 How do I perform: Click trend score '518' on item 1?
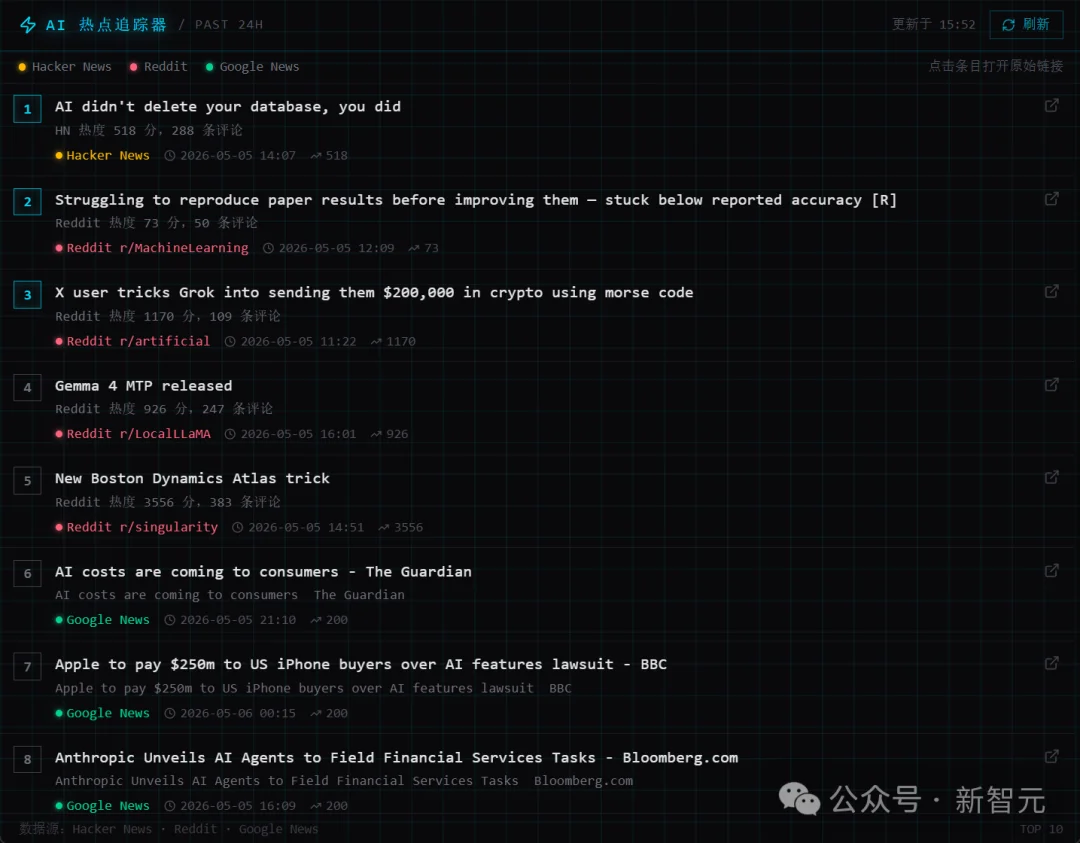click(329, 156)
